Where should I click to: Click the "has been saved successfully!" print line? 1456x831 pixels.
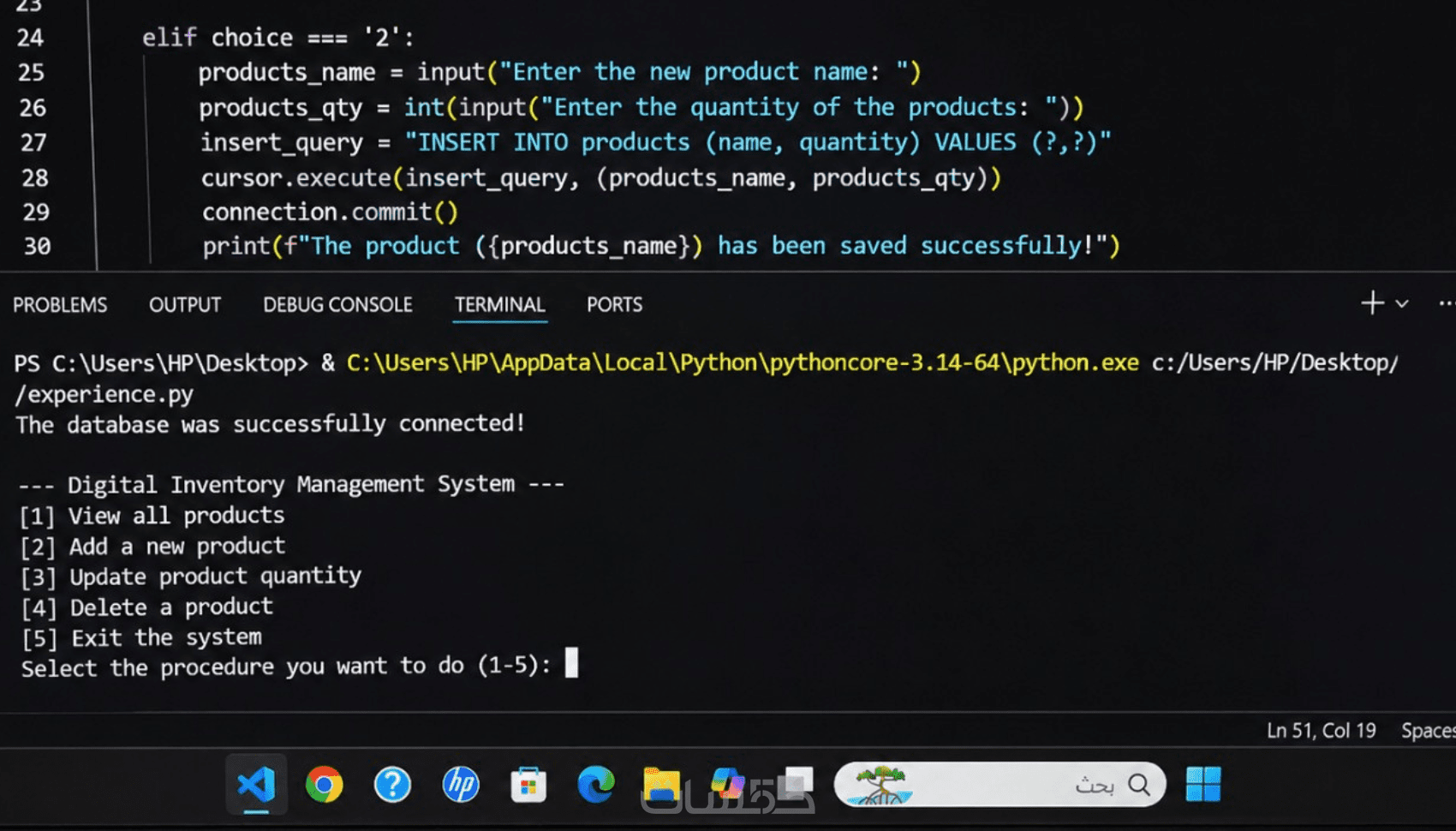click(661, 247)
